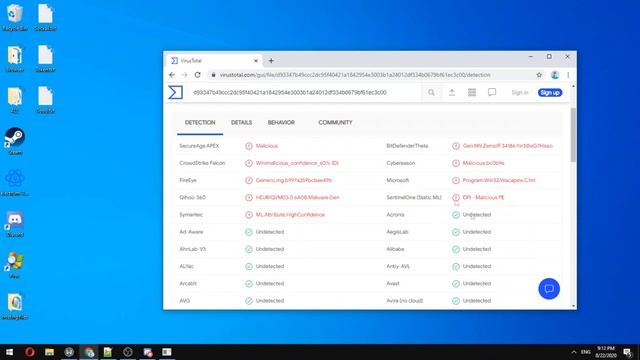Open the Chrome three-dot menu
This screenshot has height=360, width=640.
pyautogui.click(x=568, y=75)
